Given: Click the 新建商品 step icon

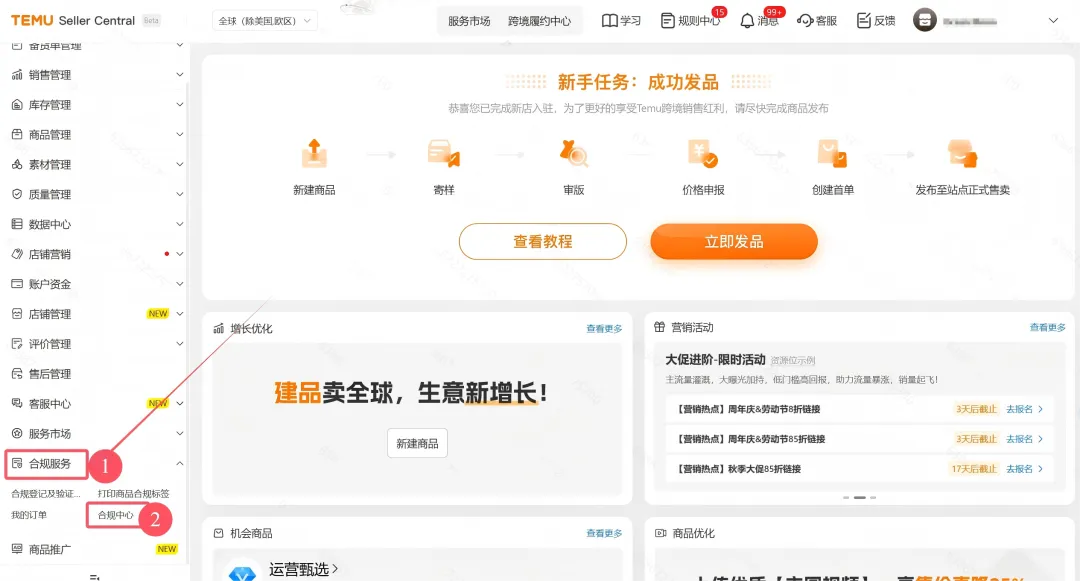Looking at the screenshot, I should (x=314, y=154).
